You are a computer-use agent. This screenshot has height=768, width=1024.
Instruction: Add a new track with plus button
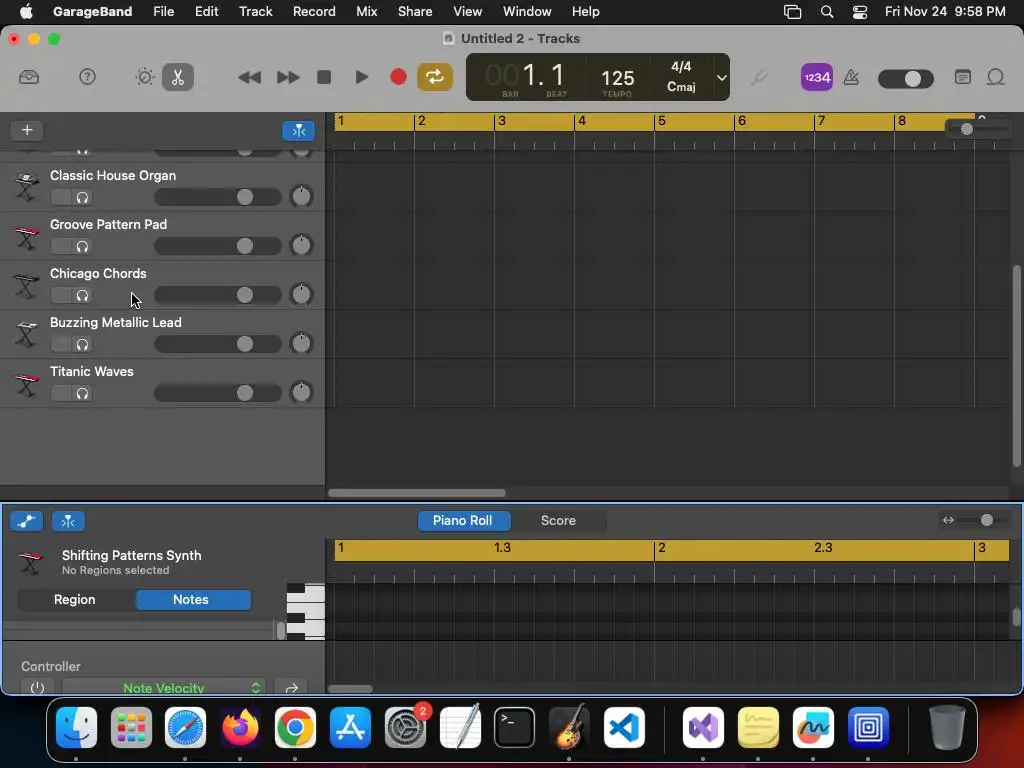point(27,130)
